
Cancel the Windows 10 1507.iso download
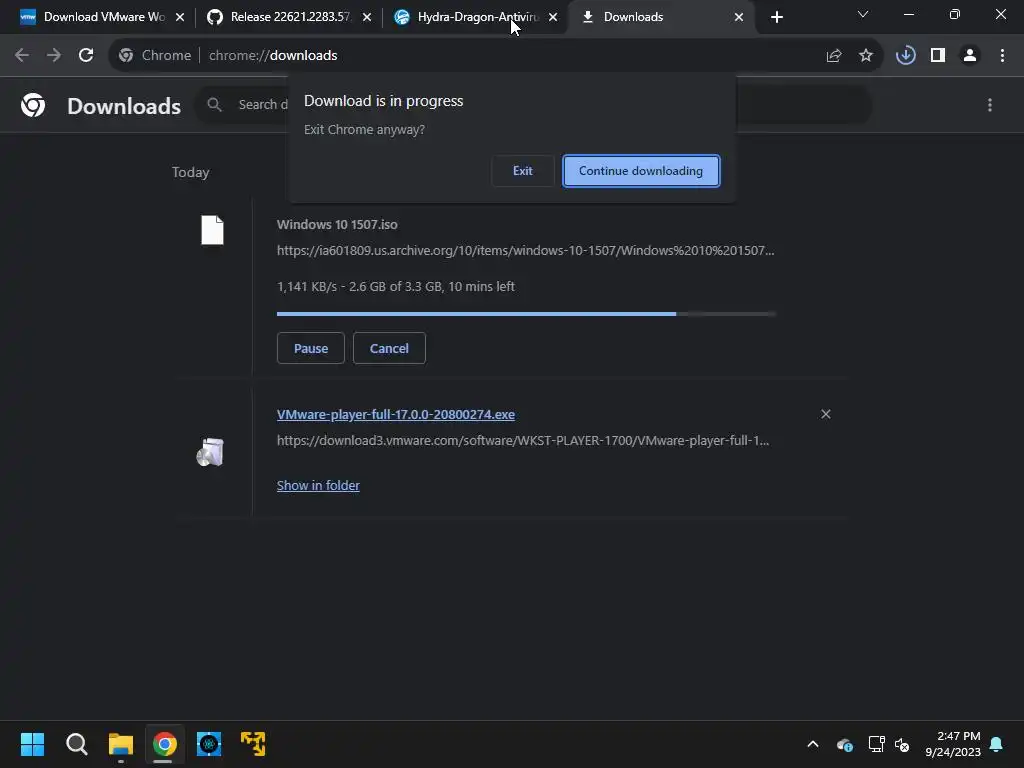tap(389, 348)
